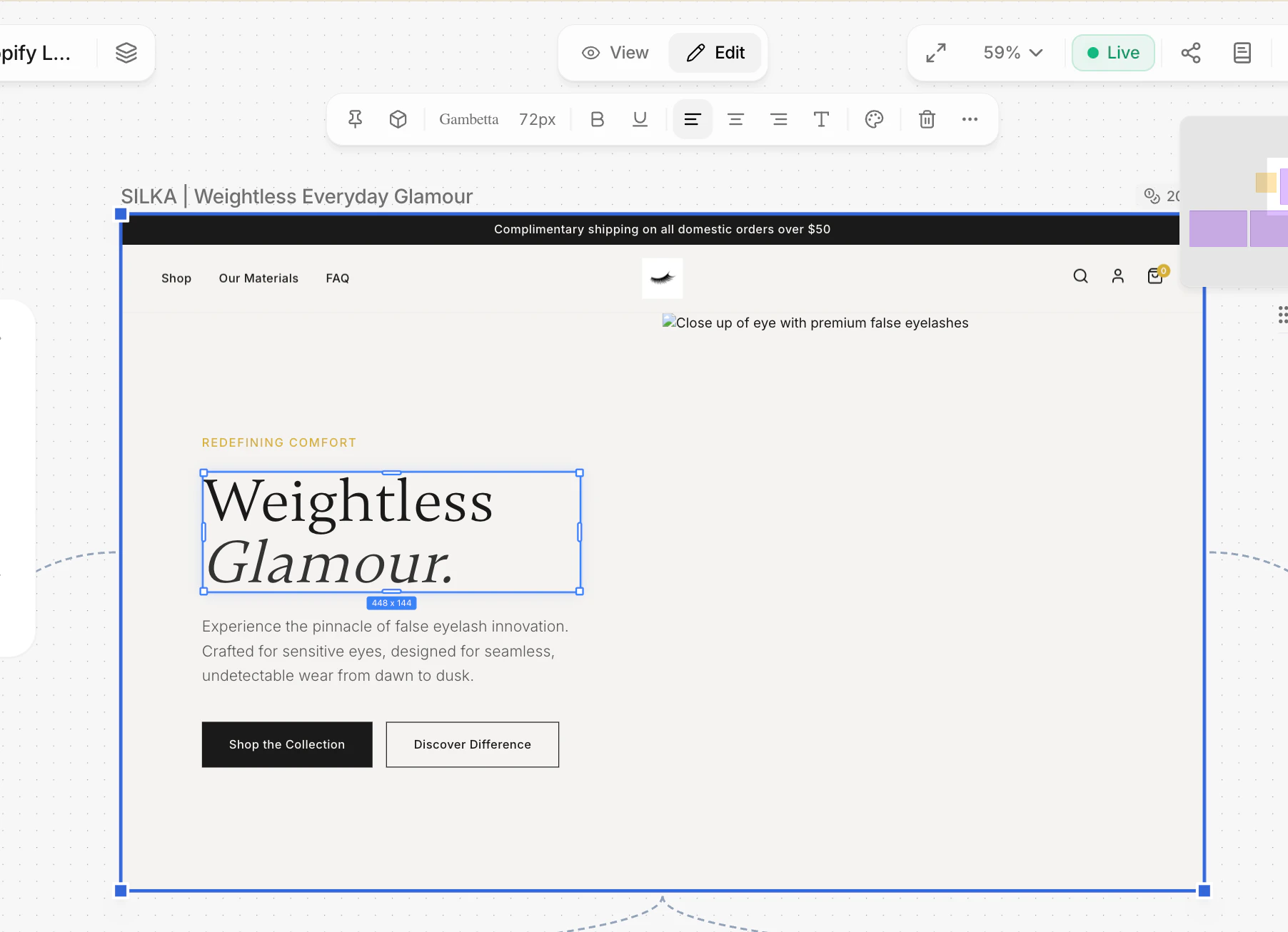Screen dimensions: 1288x932
Task: Open the shopping cart icon
Action: pyautogui.click(x=1155, y=276)
